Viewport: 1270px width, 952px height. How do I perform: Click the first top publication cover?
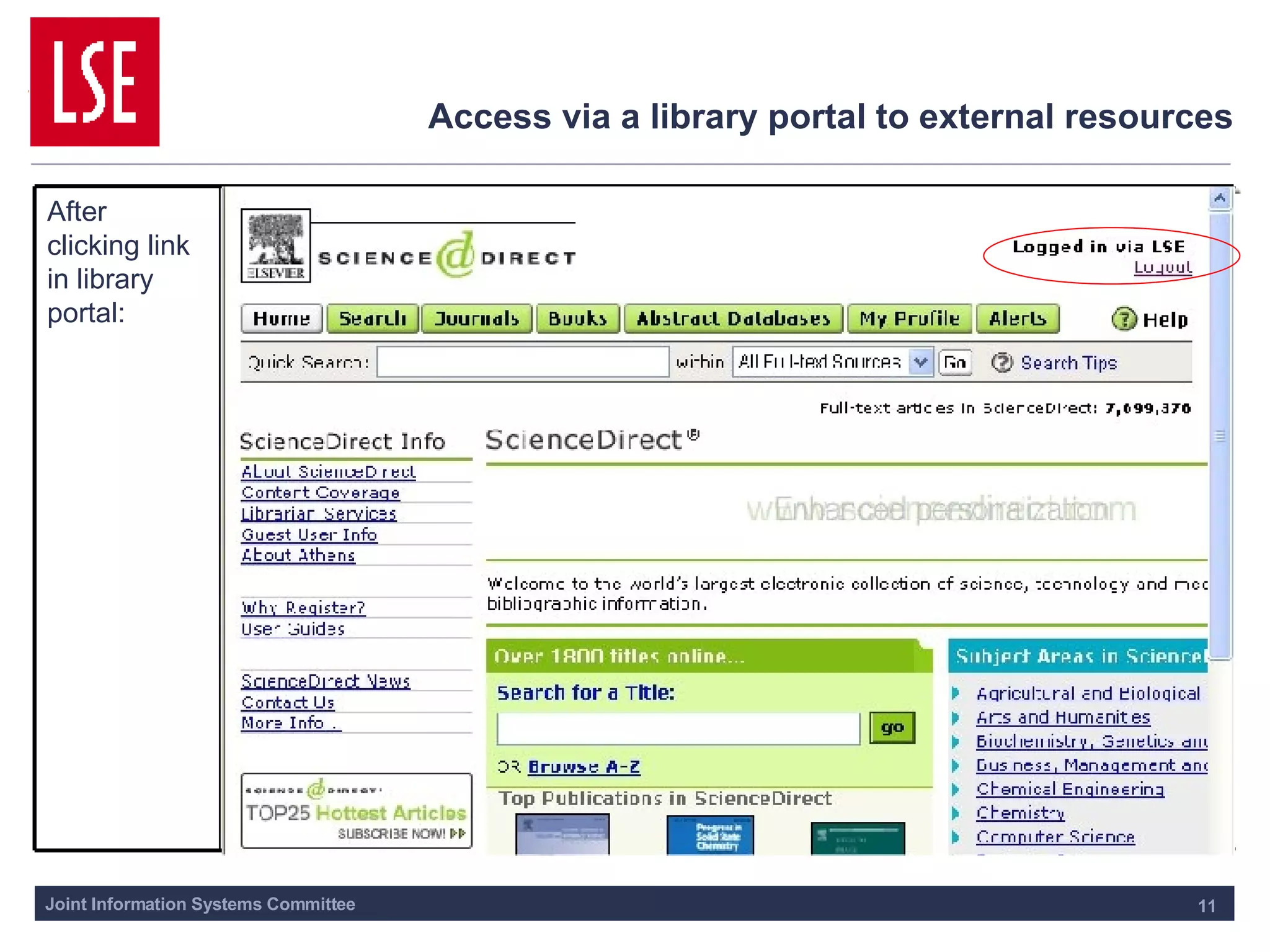tap(562, 835)
